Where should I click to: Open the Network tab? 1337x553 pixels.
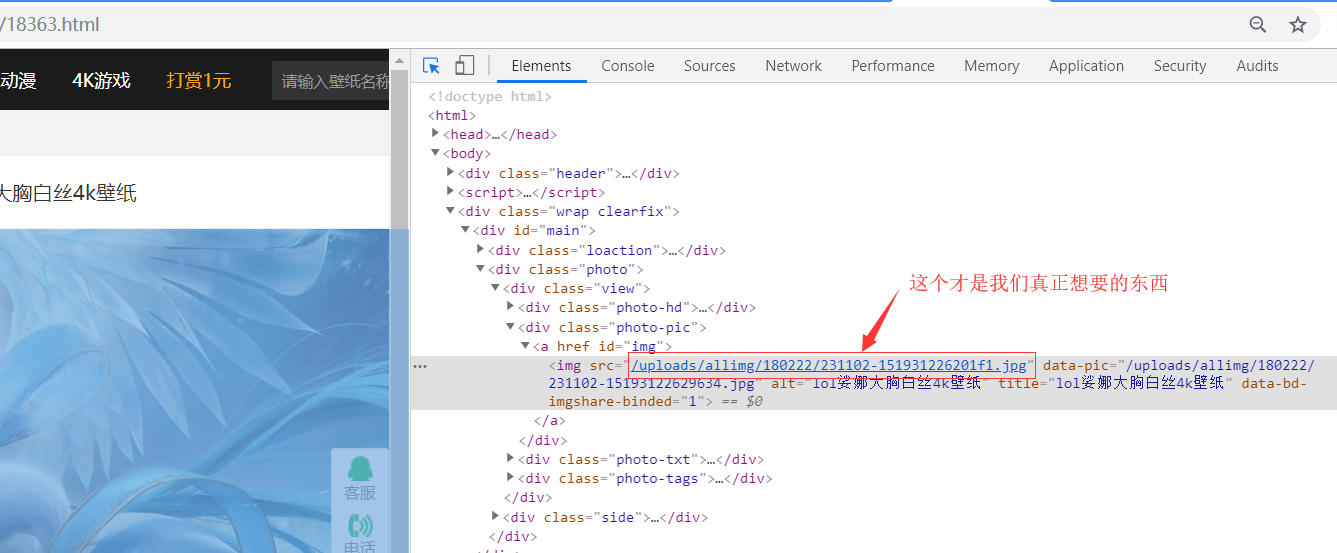coord(794,66)
